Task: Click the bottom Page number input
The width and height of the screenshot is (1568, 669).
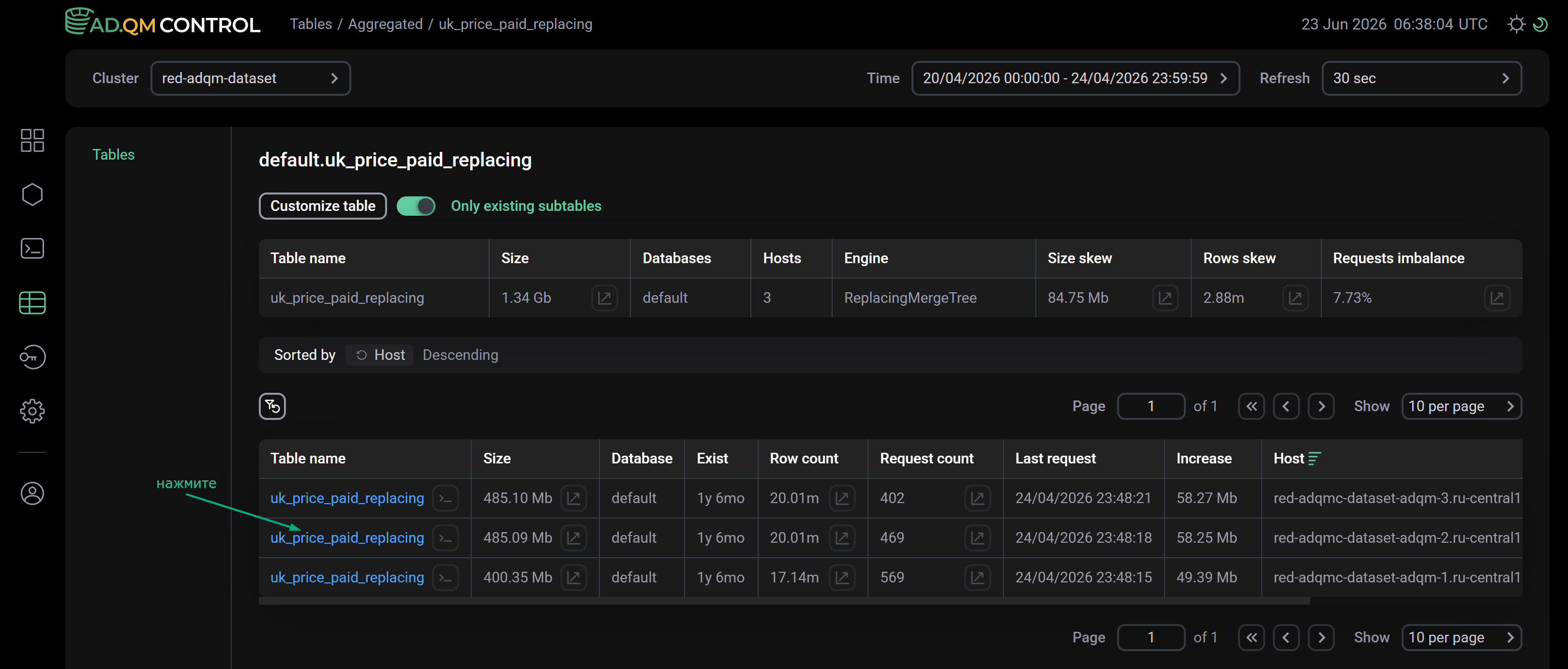Action: pos(1150,638)
